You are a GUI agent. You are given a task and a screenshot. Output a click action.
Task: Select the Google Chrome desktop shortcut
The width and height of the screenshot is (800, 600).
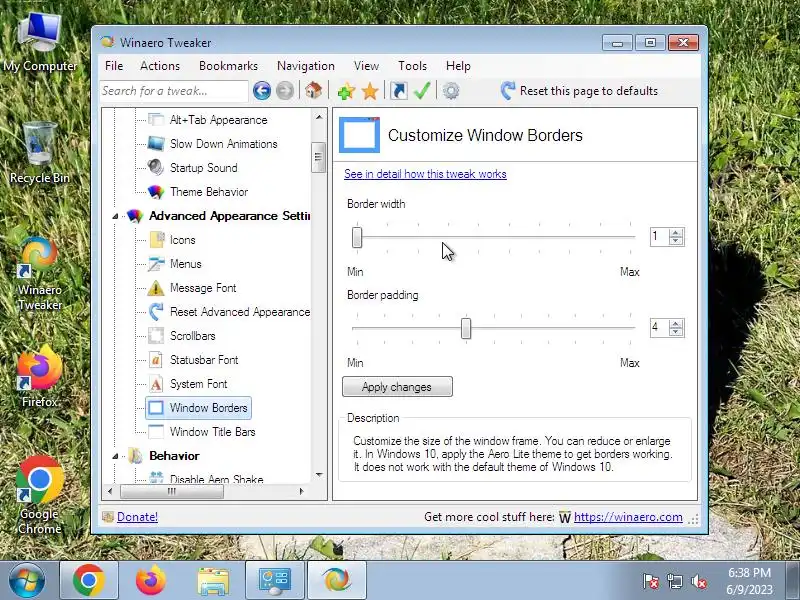click(x=39, y=496)
